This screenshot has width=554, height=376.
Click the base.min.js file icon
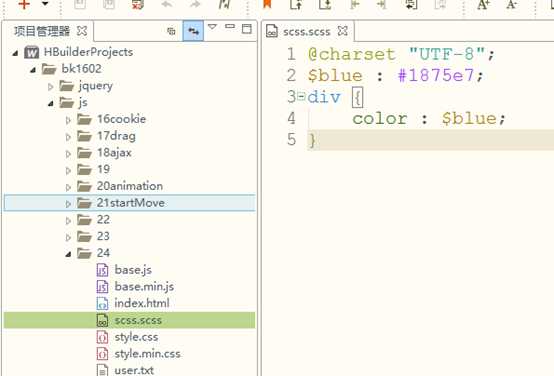point(102,287)
